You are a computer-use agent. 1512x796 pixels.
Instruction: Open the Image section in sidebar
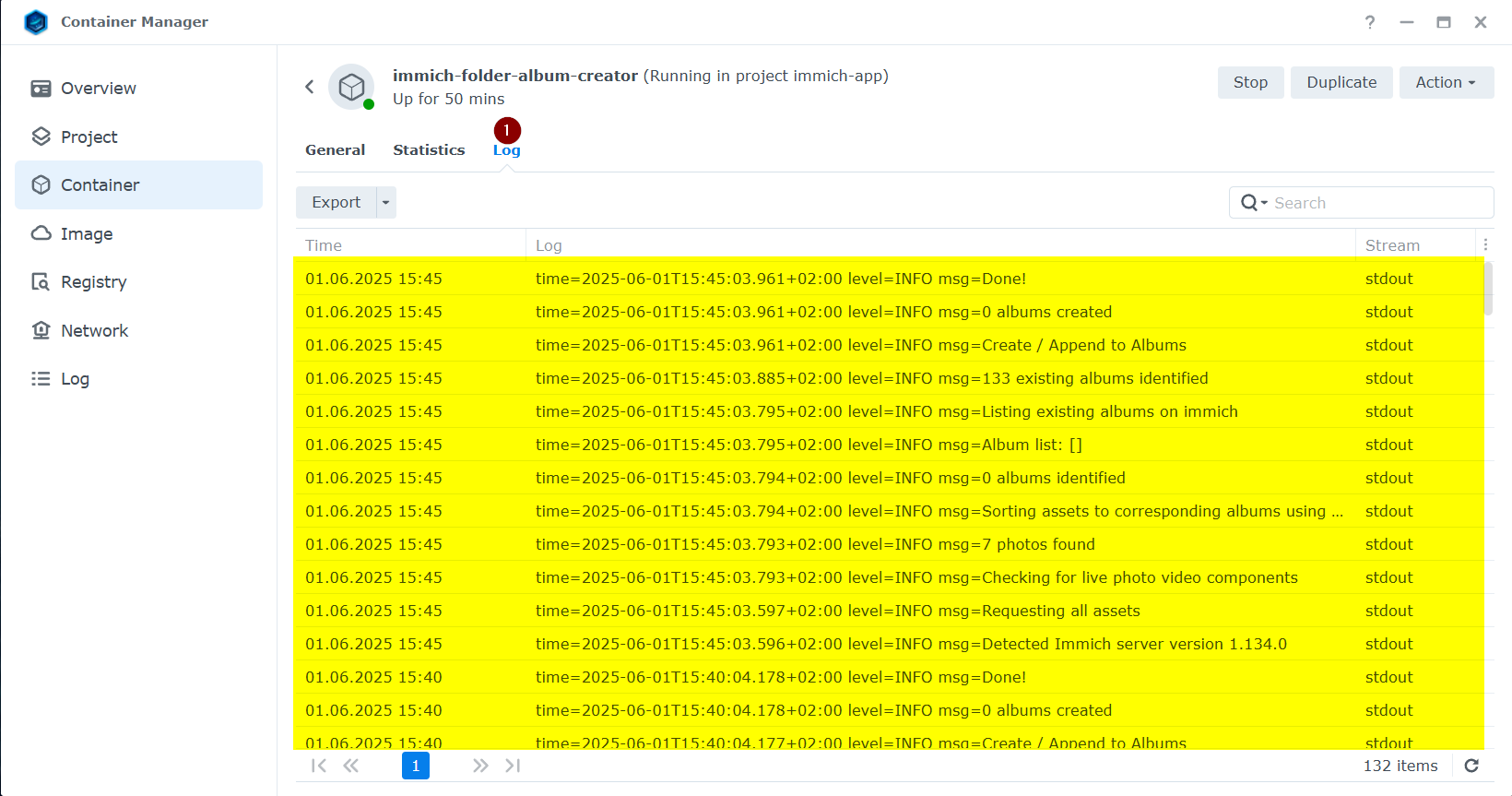tap(138, 233)
